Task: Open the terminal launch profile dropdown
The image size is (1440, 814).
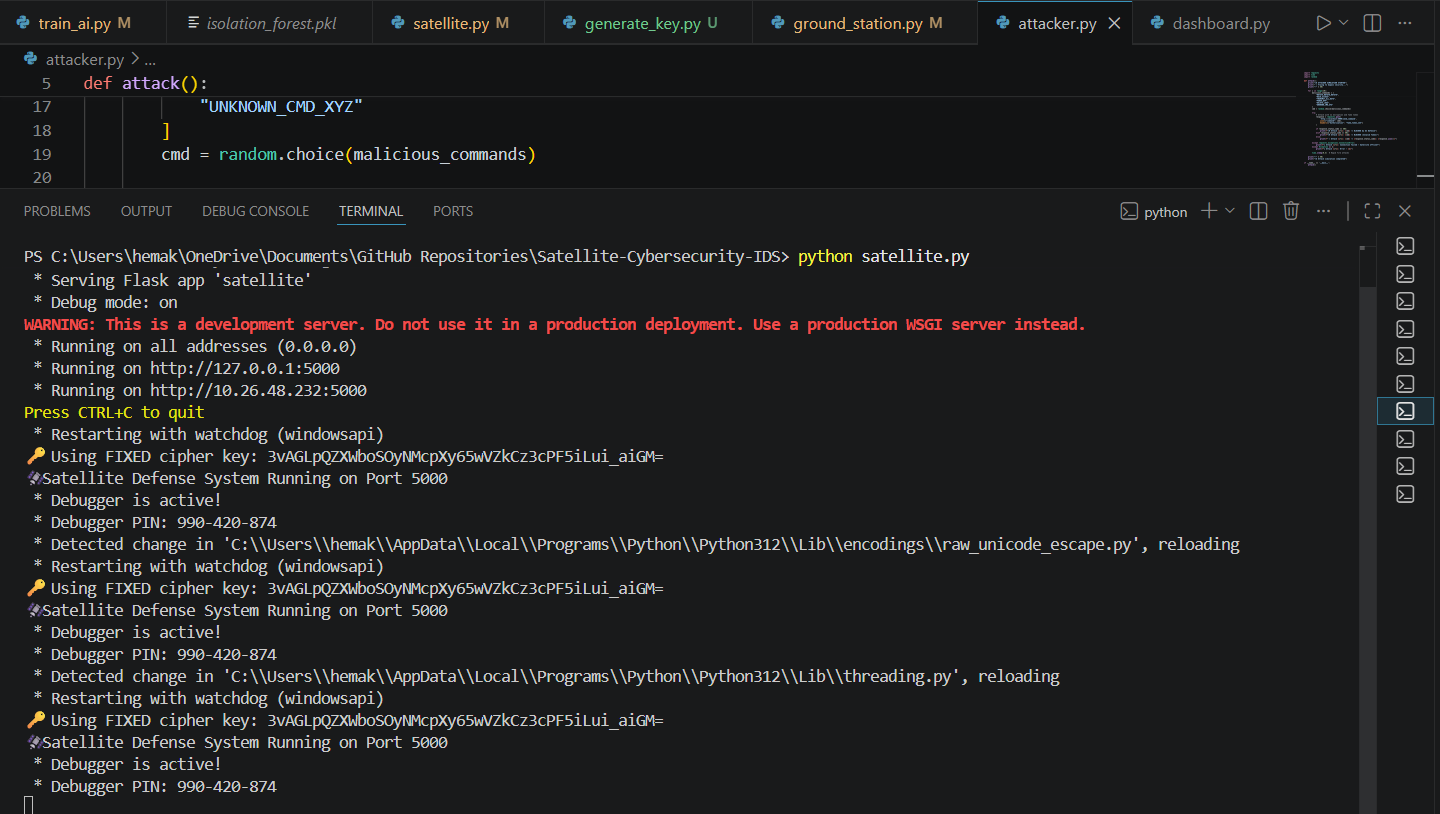Action: [x=1230, y=211]
